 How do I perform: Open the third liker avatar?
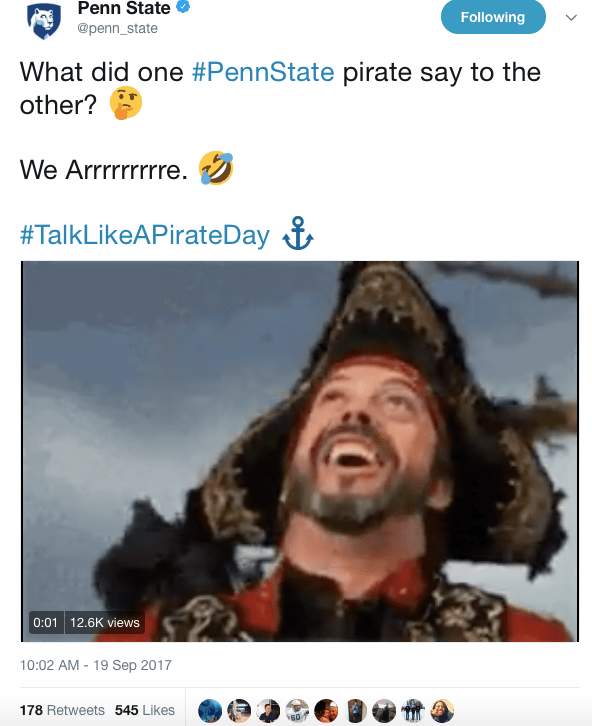(x=268, y=711)
